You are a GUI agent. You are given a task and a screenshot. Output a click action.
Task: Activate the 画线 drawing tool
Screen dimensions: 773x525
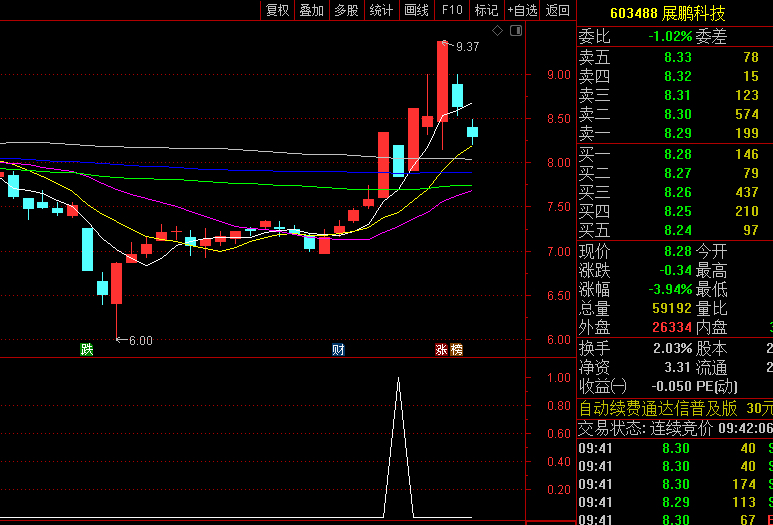[x=417, y=10]
